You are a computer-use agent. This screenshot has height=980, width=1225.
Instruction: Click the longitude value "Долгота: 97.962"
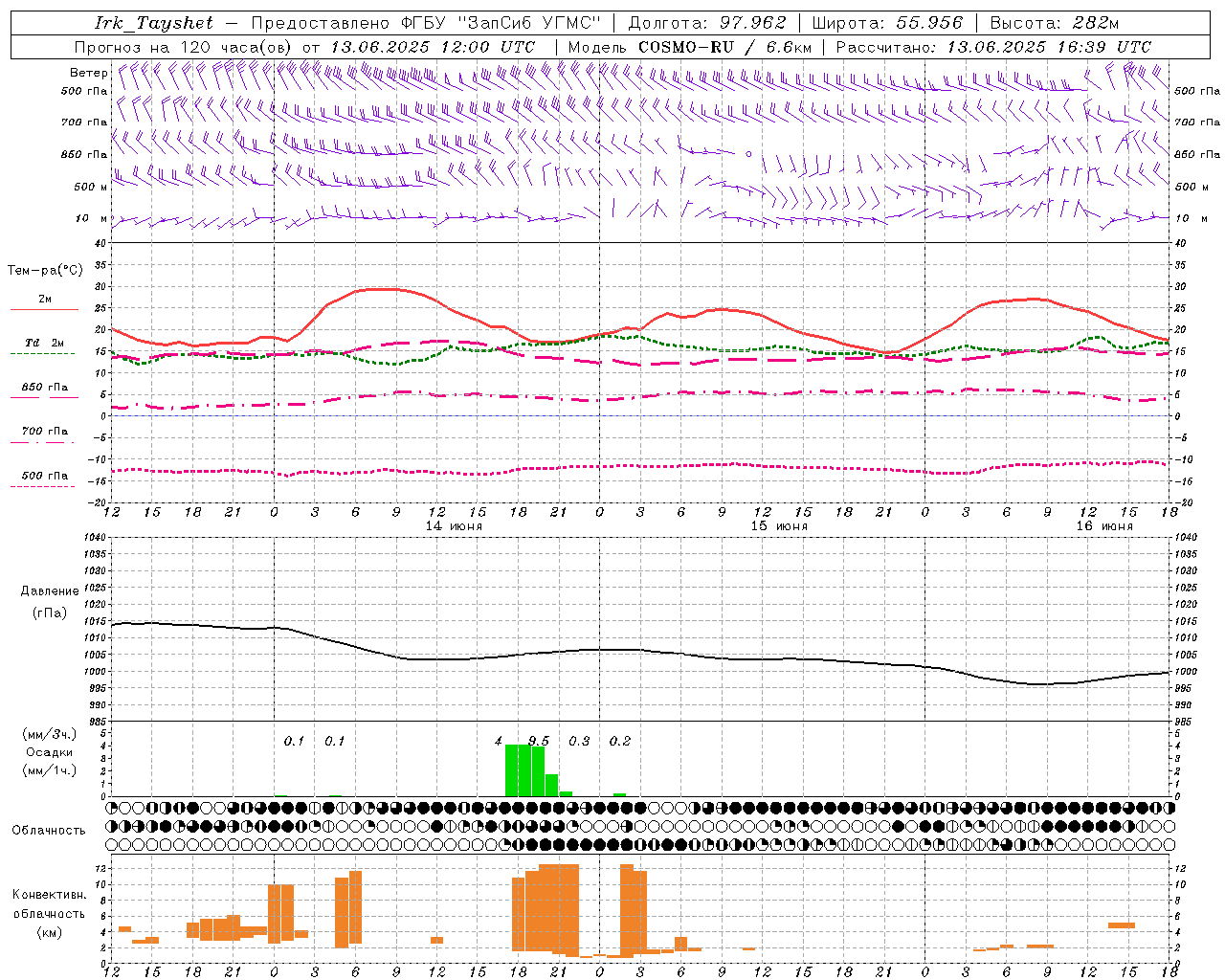coord(707,23)
